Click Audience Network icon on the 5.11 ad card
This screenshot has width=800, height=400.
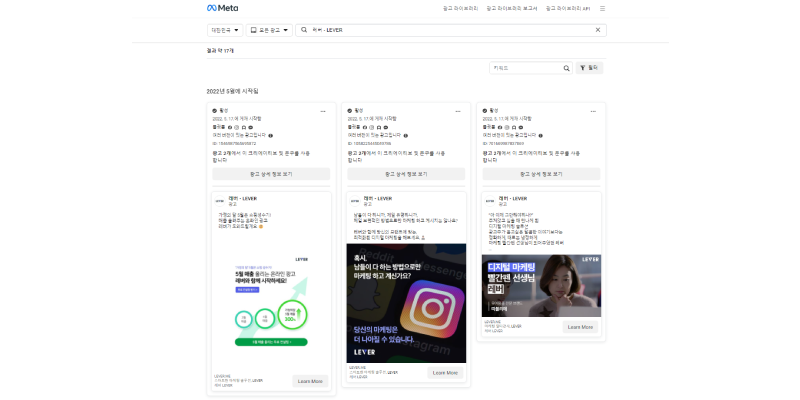click(x=514, y=128)
